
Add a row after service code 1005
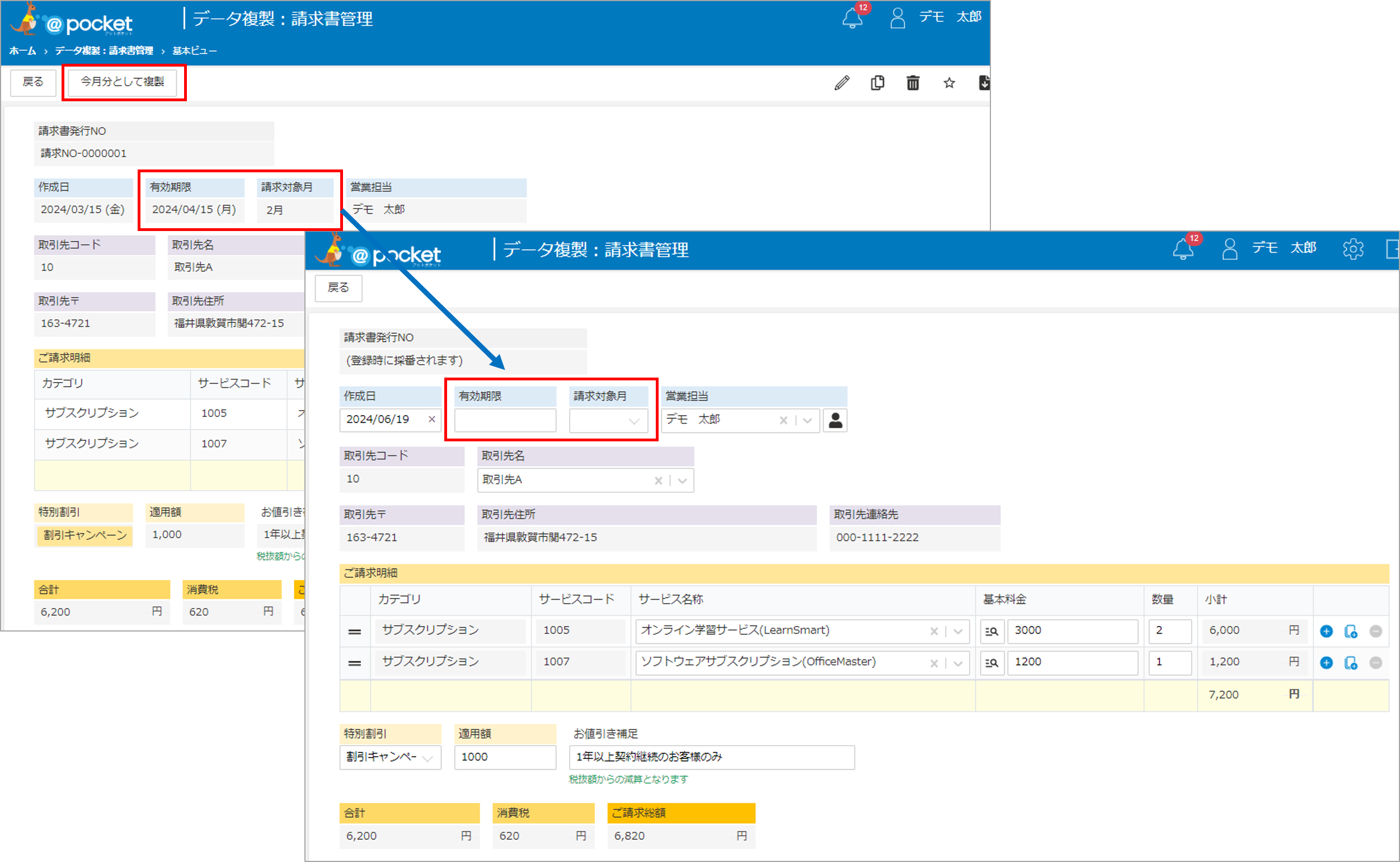tap(1327, 631)
